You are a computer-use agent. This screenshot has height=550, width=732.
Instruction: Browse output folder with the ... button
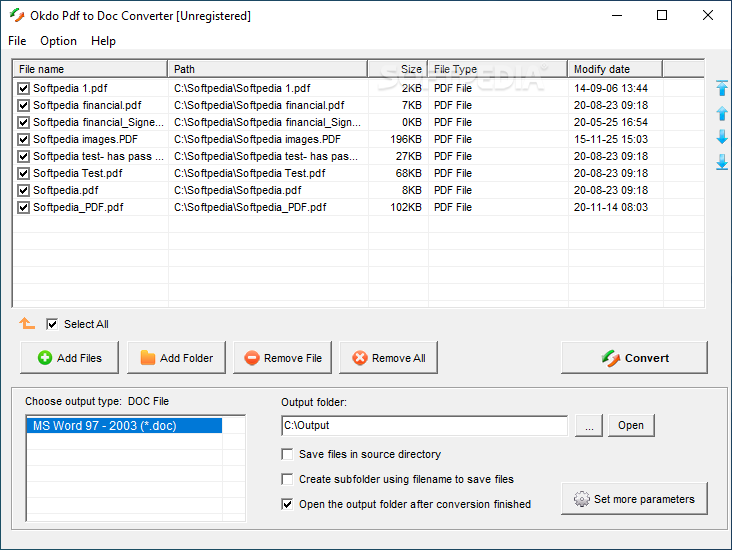589,425
